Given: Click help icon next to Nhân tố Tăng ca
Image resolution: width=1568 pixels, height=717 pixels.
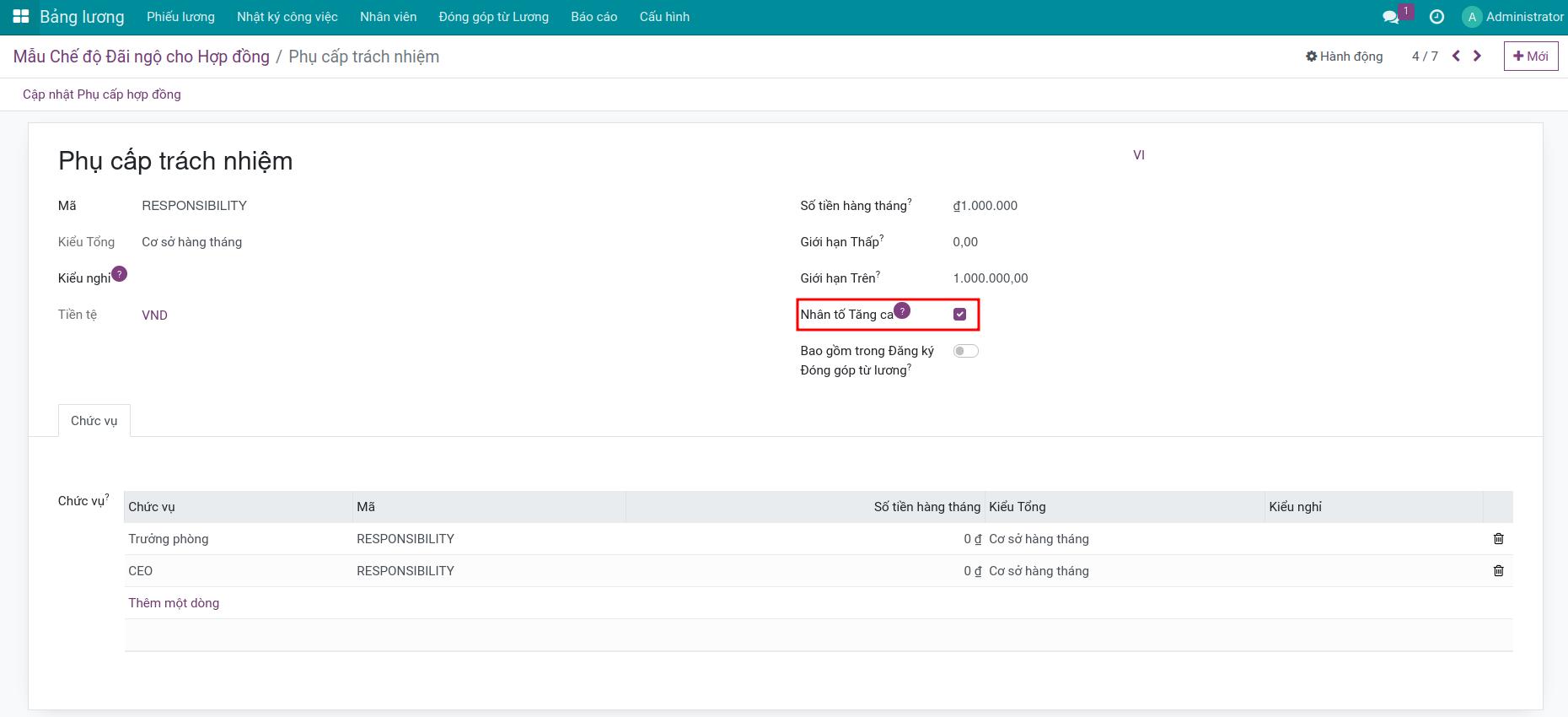Looking at the screenshot, I should (902, 310).
